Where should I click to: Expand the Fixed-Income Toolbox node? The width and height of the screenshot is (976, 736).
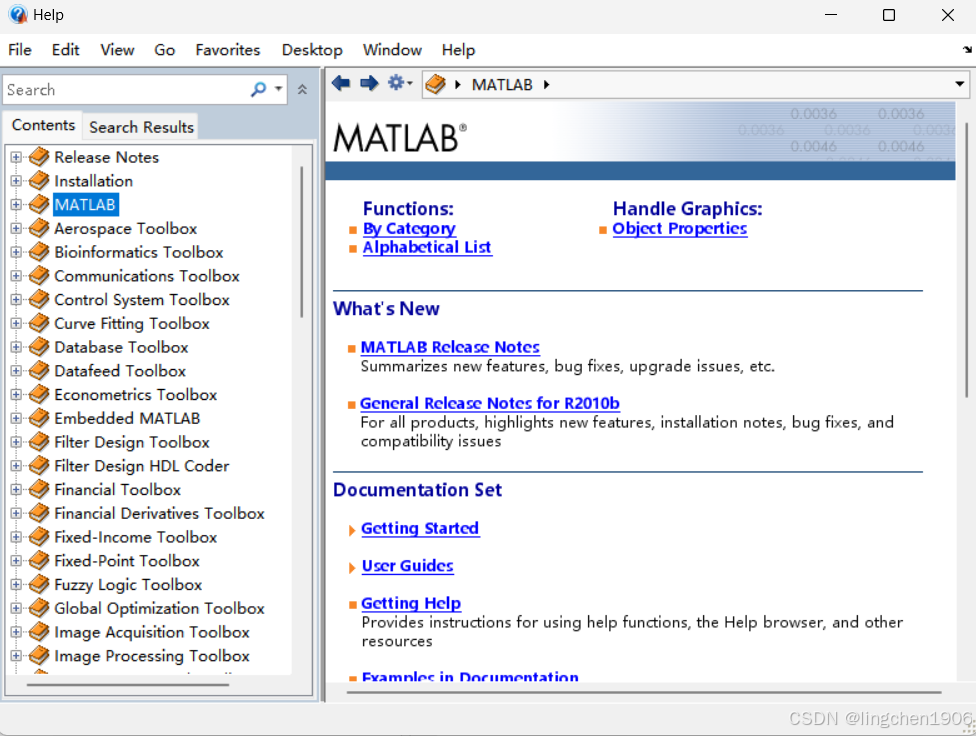click(x=16, y=537)
